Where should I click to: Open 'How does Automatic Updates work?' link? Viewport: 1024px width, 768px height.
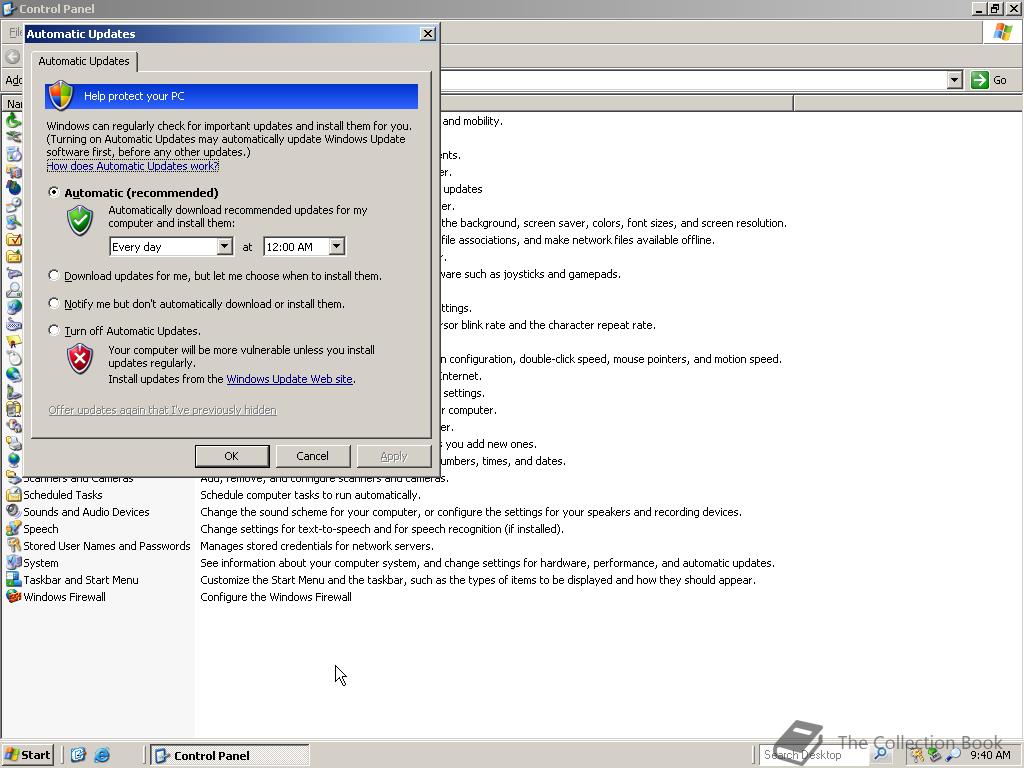click(x=133, y=166)
